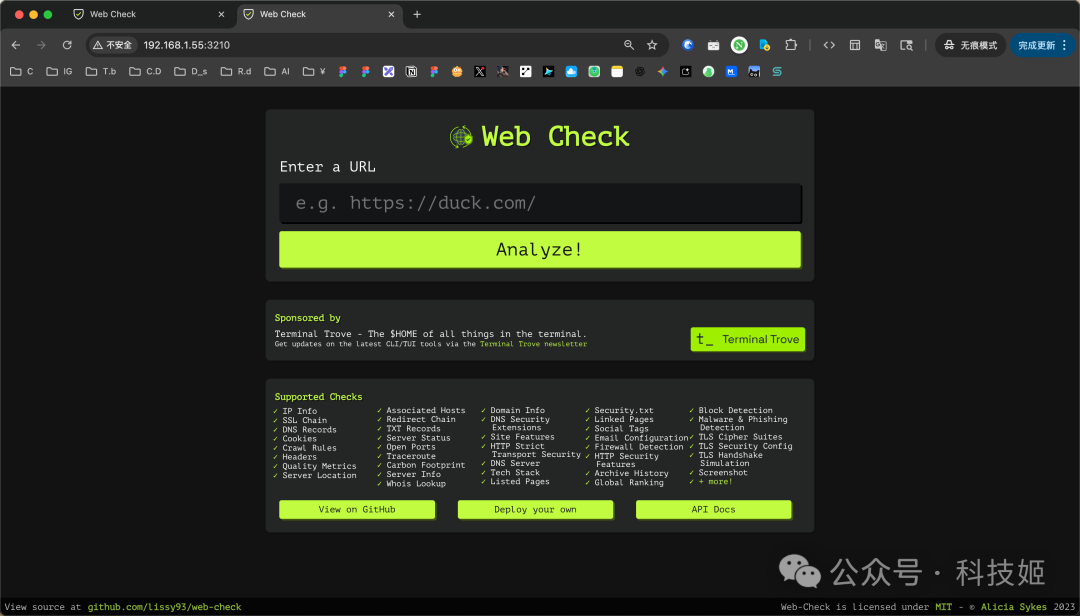Image resolution: width=1080 pixels, height=616 pixels.
Task: Click View on GitHub button
Action: click(357, 509)
